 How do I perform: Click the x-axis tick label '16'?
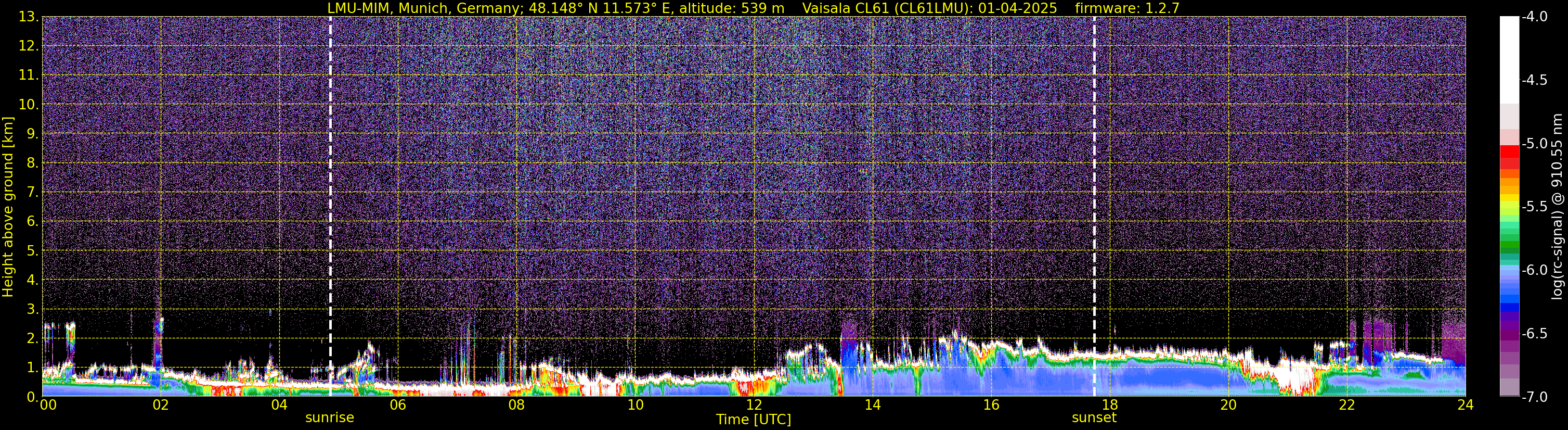[991, 406]
